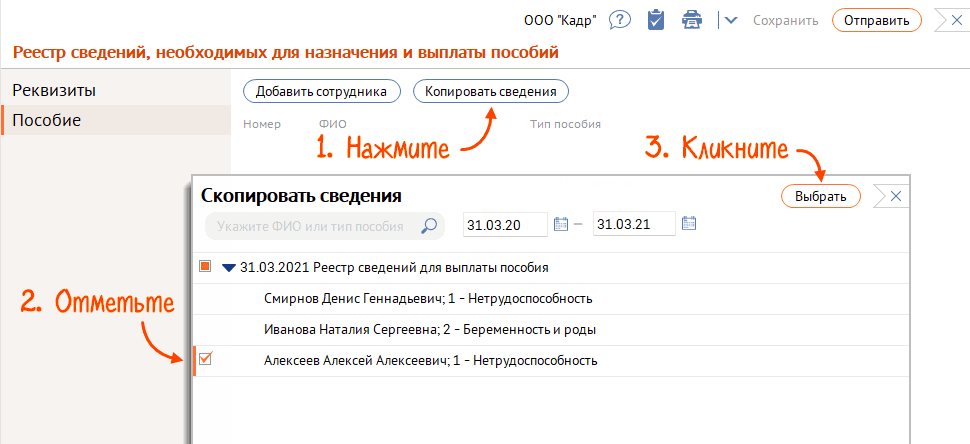Open the help question mark icon
970x444 pixels.
point(619,20)
